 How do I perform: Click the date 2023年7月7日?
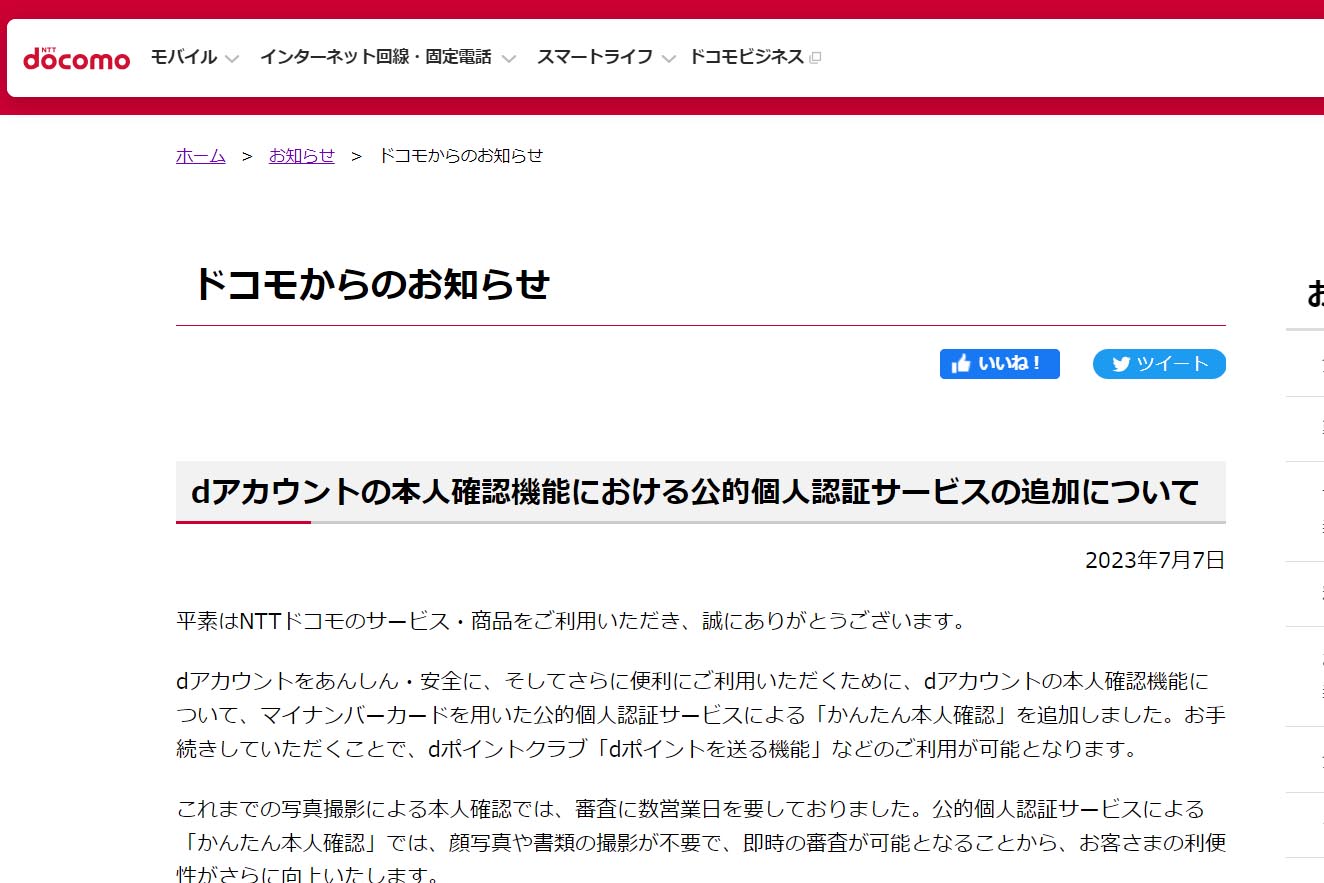[x=1154, y=560]
